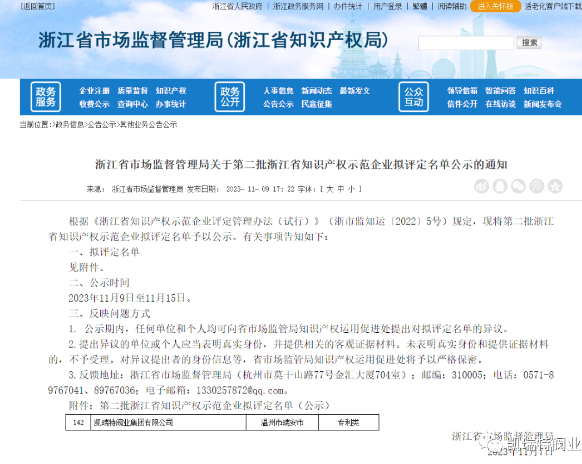
Task: Share to QZone star icon
Action: coord(555,186)
